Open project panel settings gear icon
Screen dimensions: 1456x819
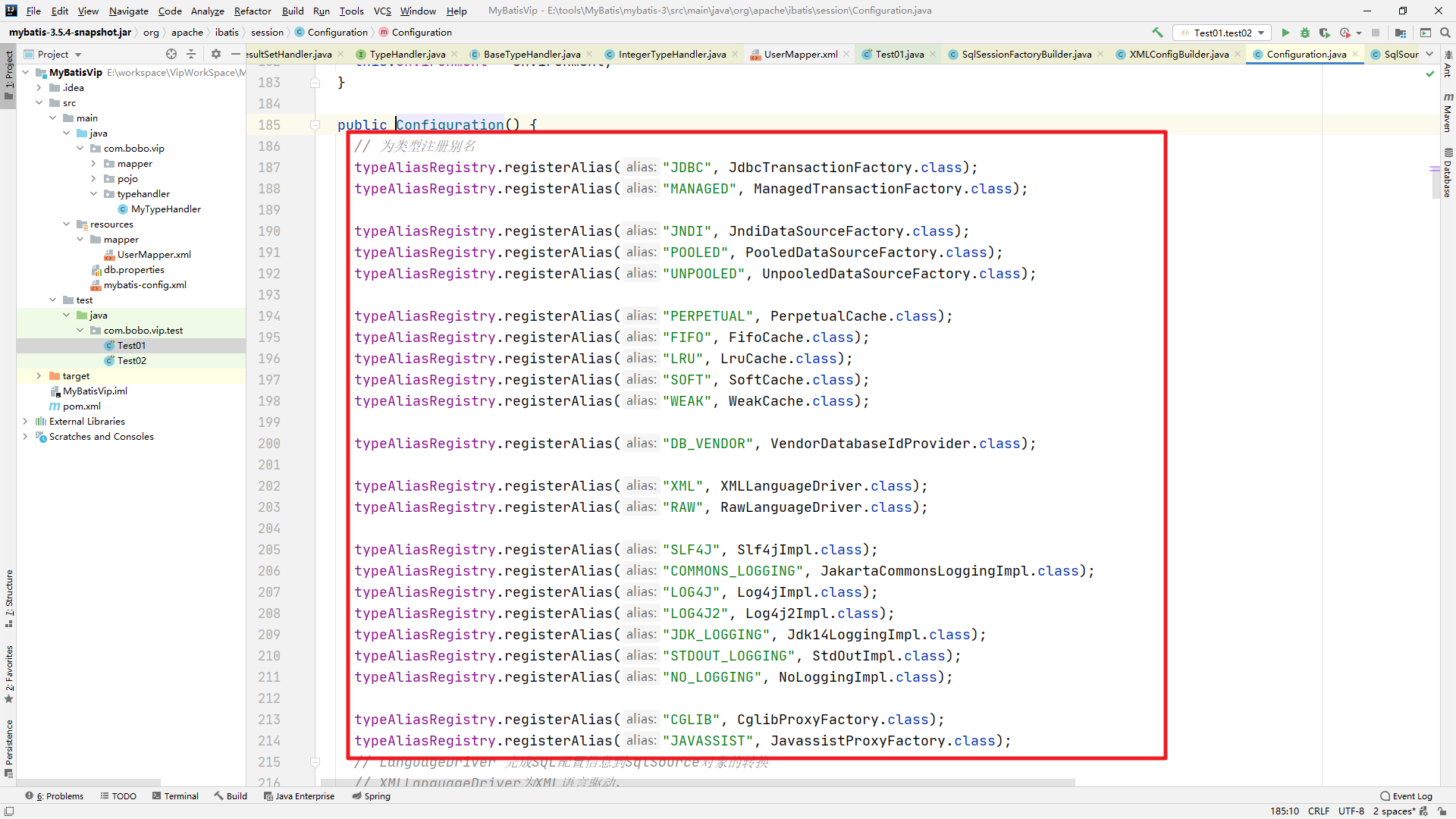216,54
